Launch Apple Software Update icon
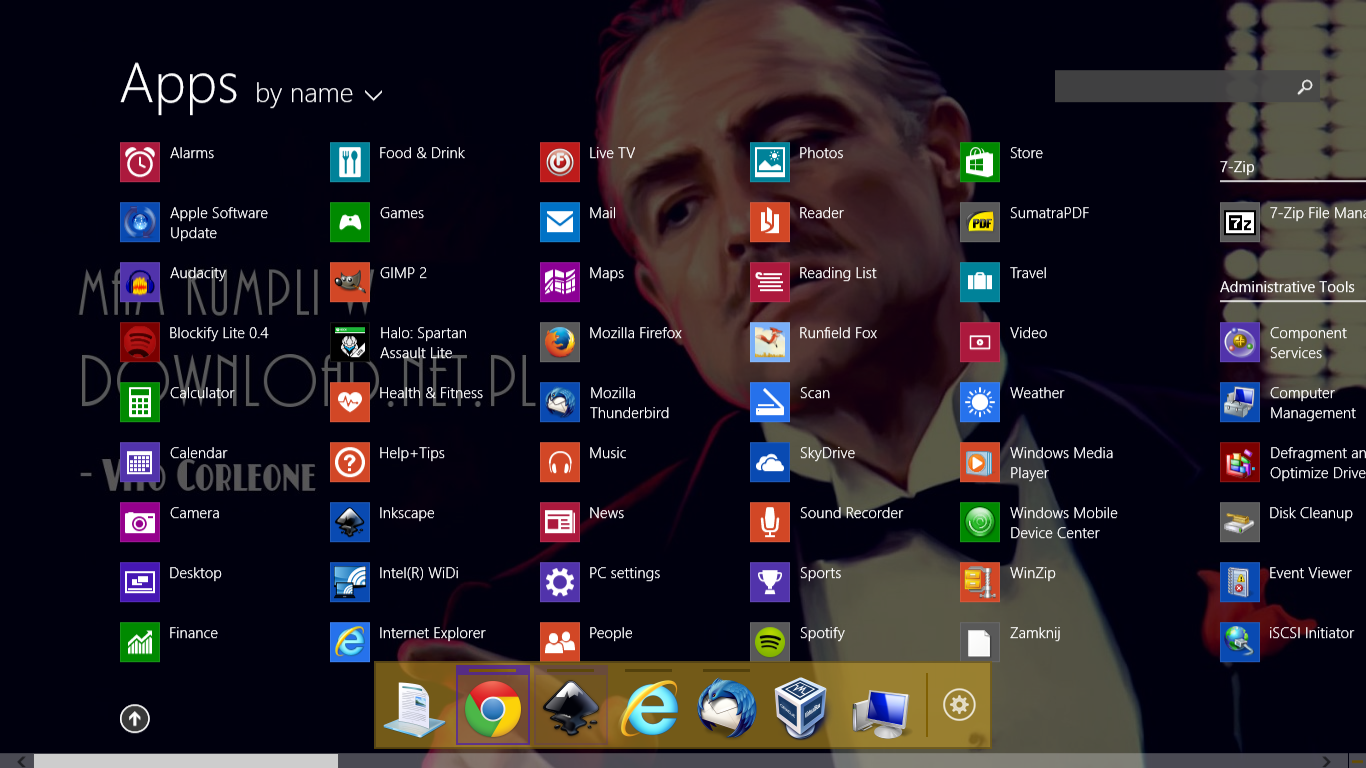The image size is (1366, 768). 140,222
